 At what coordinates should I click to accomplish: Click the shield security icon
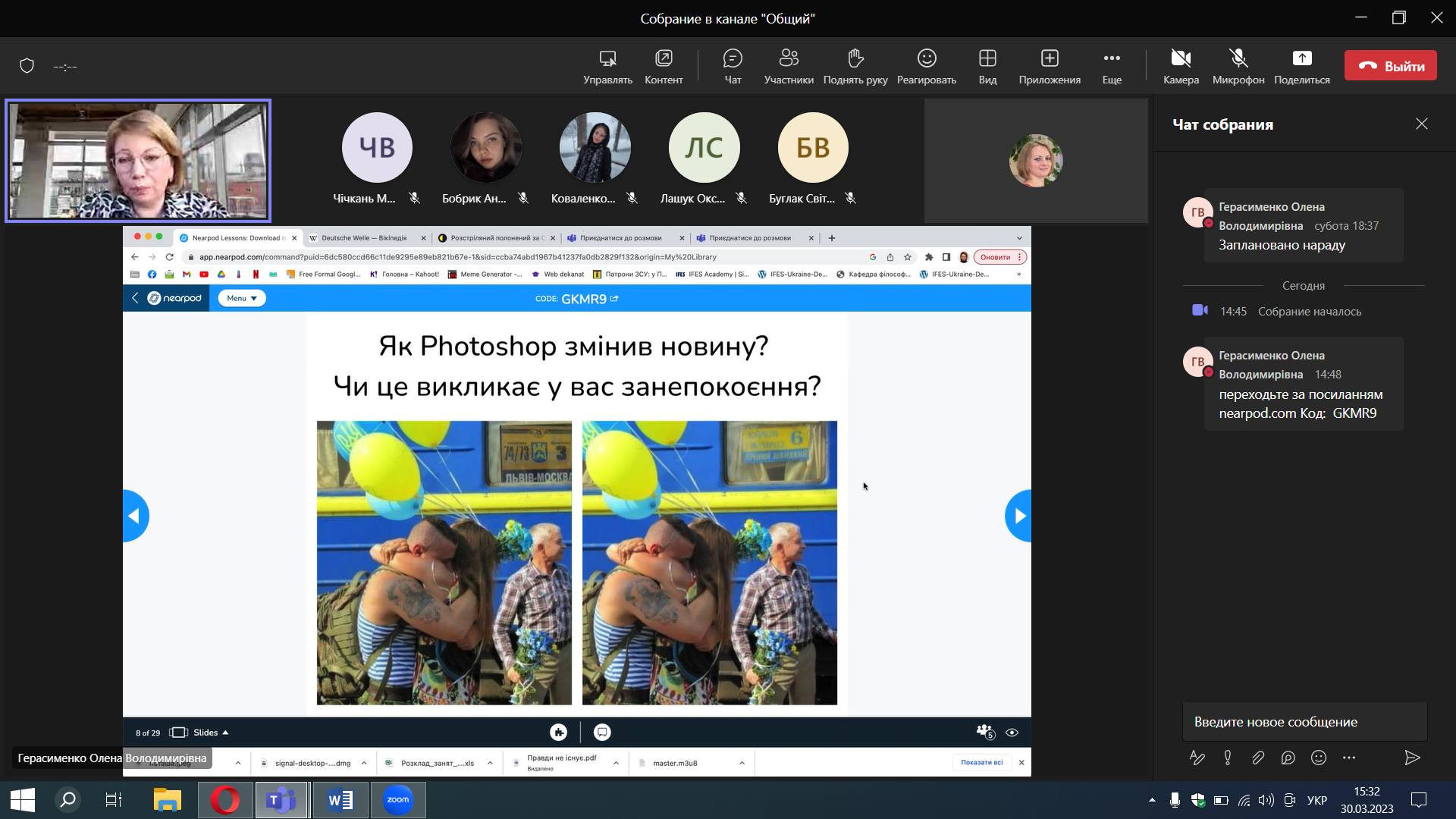pos(27,66)
